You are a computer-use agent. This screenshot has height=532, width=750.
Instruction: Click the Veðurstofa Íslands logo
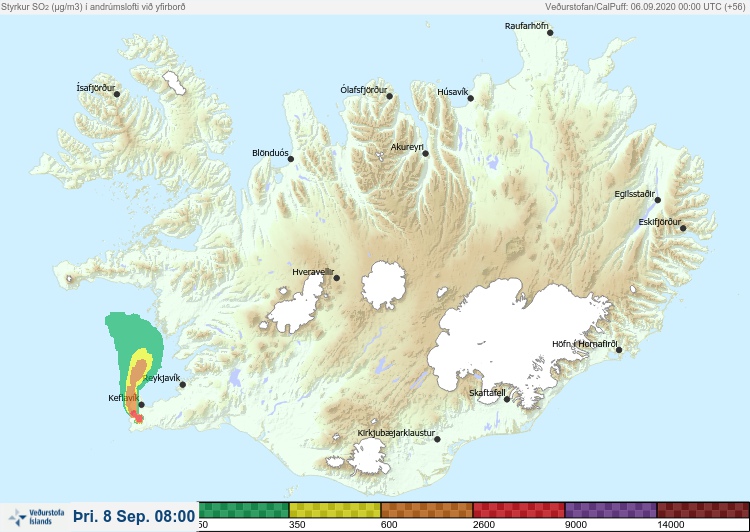[36, 517]
